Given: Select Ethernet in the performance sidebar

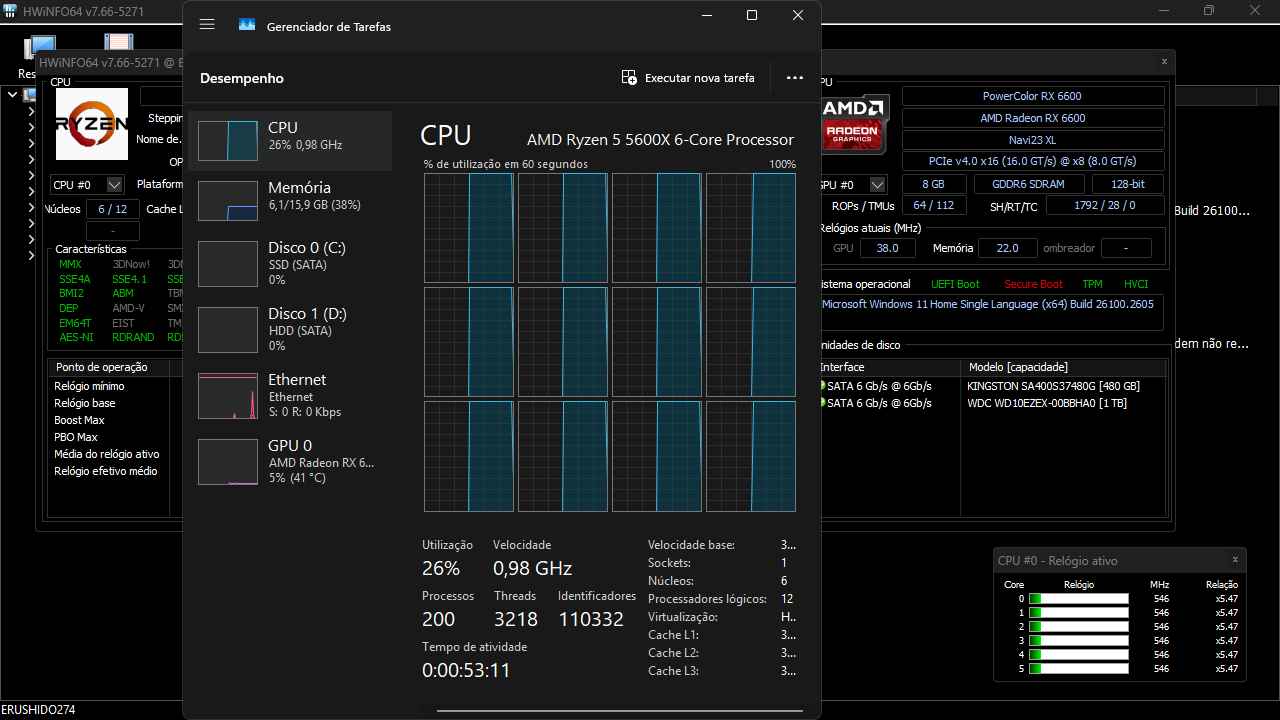Looking at the screenshot, I should 290,395.
